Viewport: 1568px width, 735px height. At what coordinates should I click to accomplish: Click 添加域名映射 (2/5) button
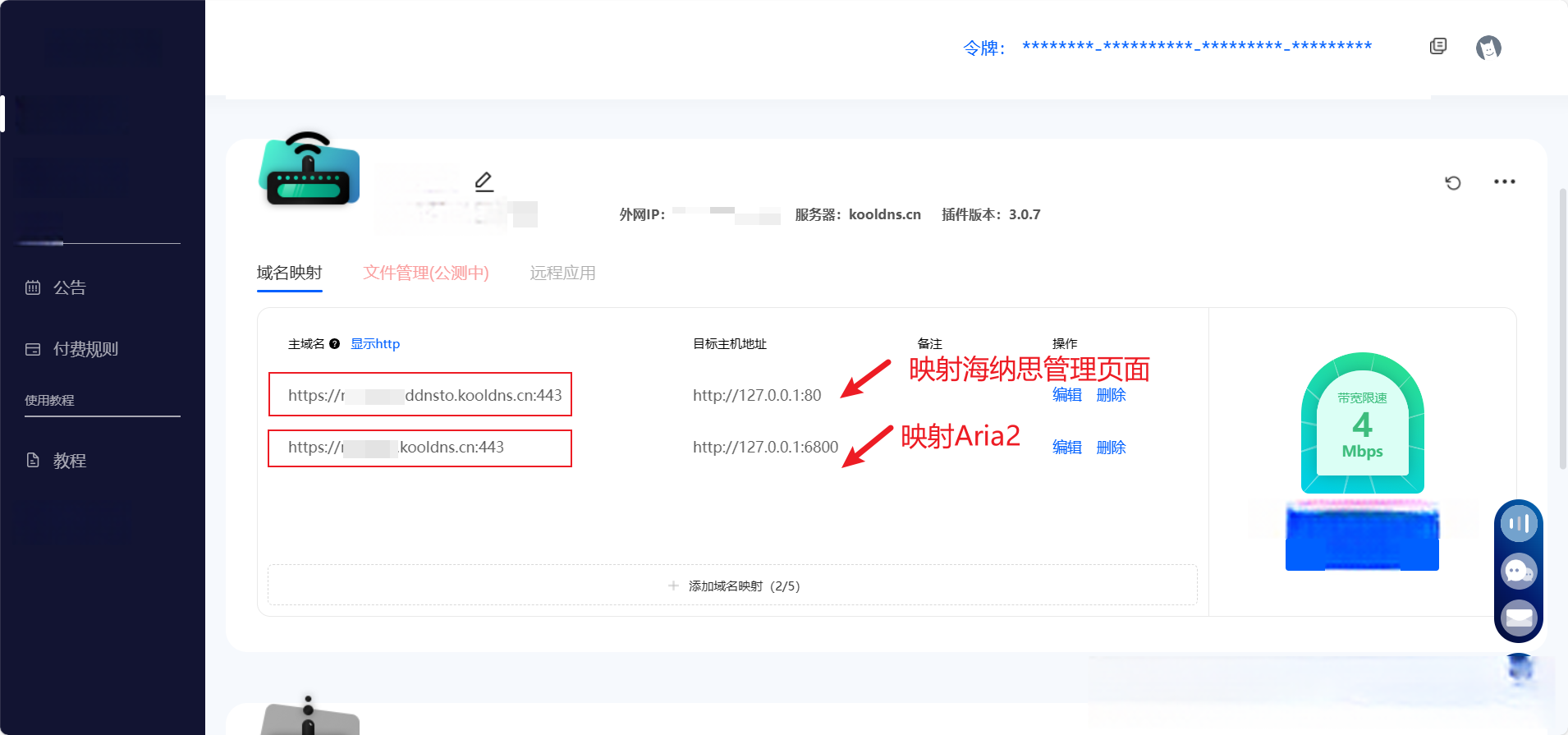point(732,585)
